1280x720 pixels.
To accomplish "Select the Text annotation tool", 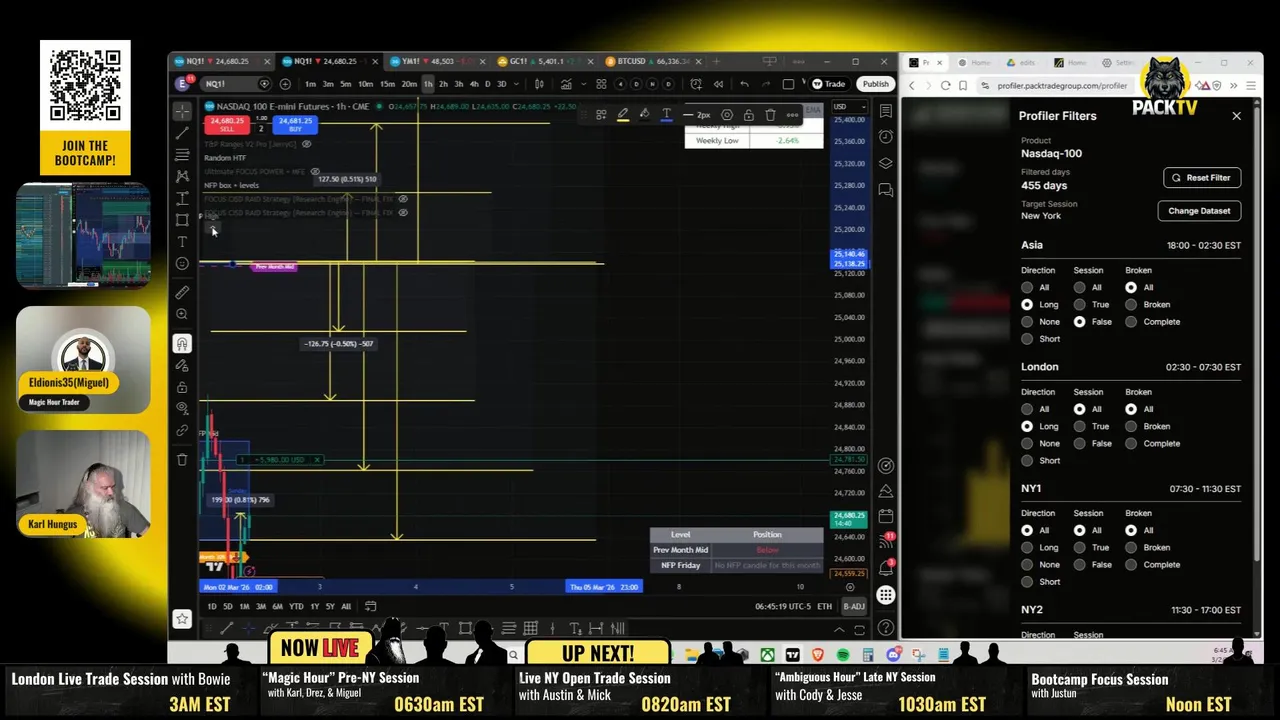I will [182, 242].
